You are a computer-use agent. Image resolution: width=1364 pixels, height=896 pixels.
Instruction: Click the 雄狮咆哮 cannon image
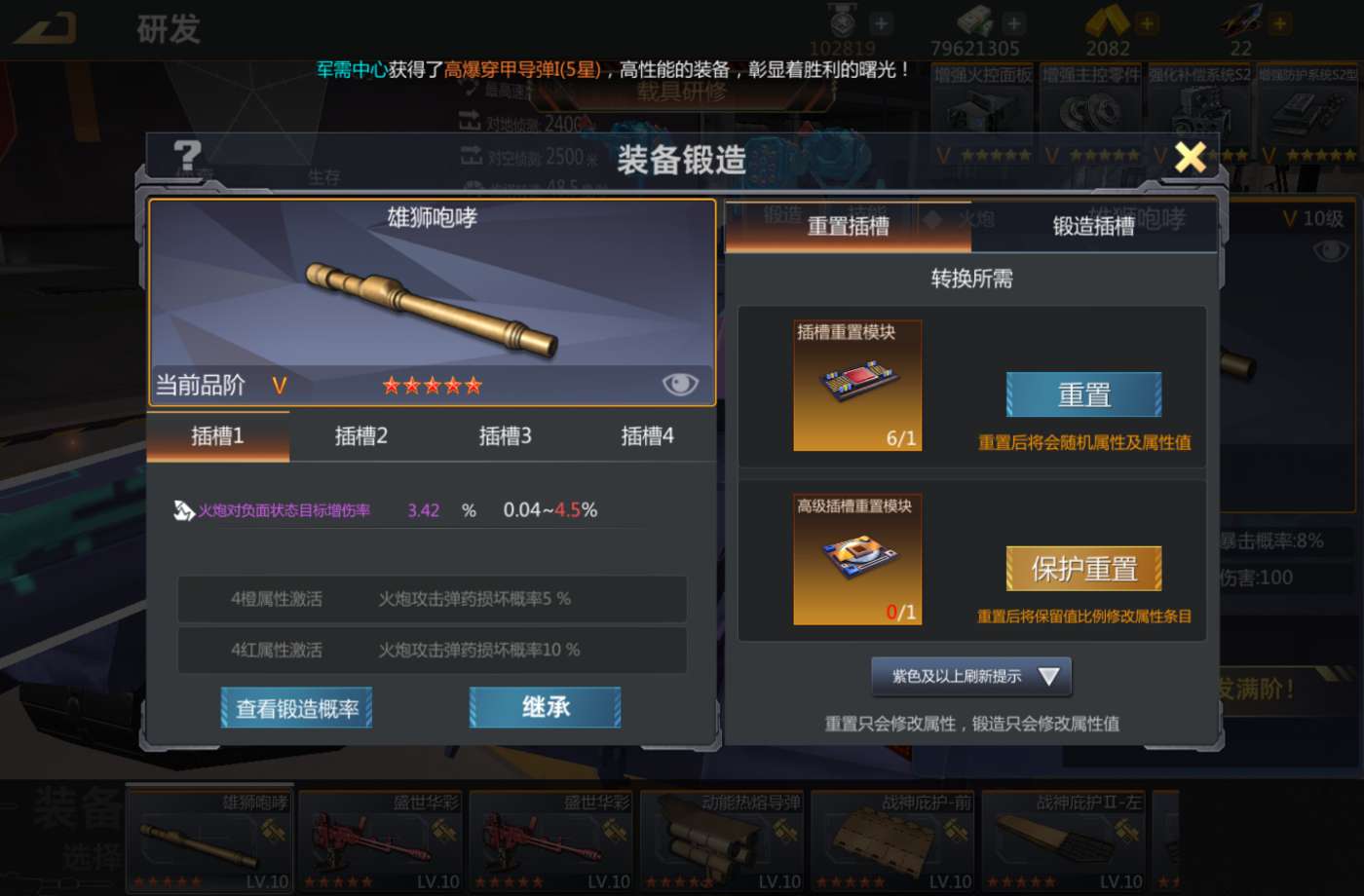coord(432,310)
